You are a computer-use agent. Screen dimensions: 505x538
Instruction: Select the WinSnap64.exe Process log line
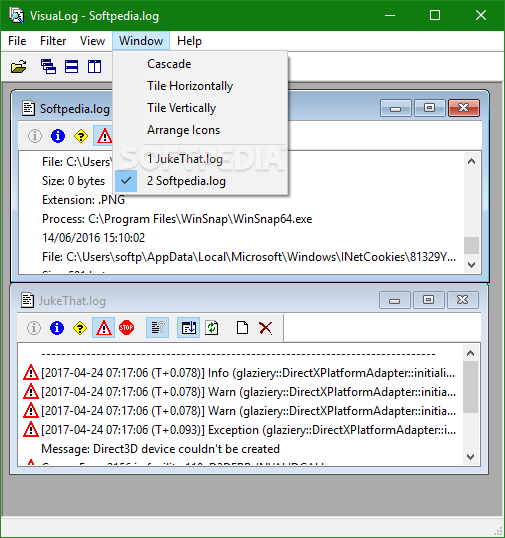pos(177,219)
